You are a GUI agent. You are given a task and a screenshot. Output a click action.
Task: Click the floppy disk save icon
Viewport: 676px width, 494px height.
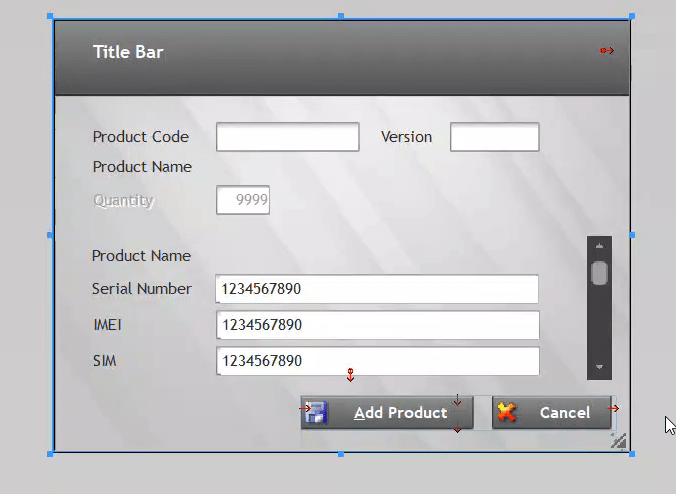(x=317, y=413)
